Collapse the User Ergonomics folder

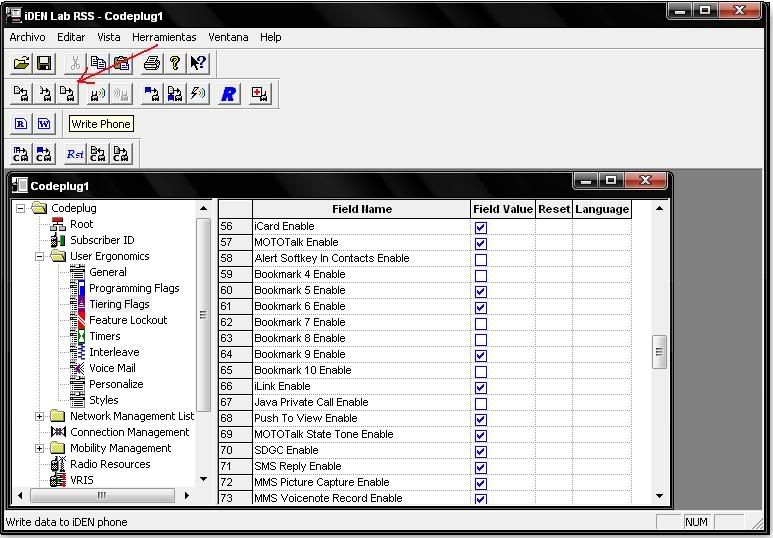(39, 256)
